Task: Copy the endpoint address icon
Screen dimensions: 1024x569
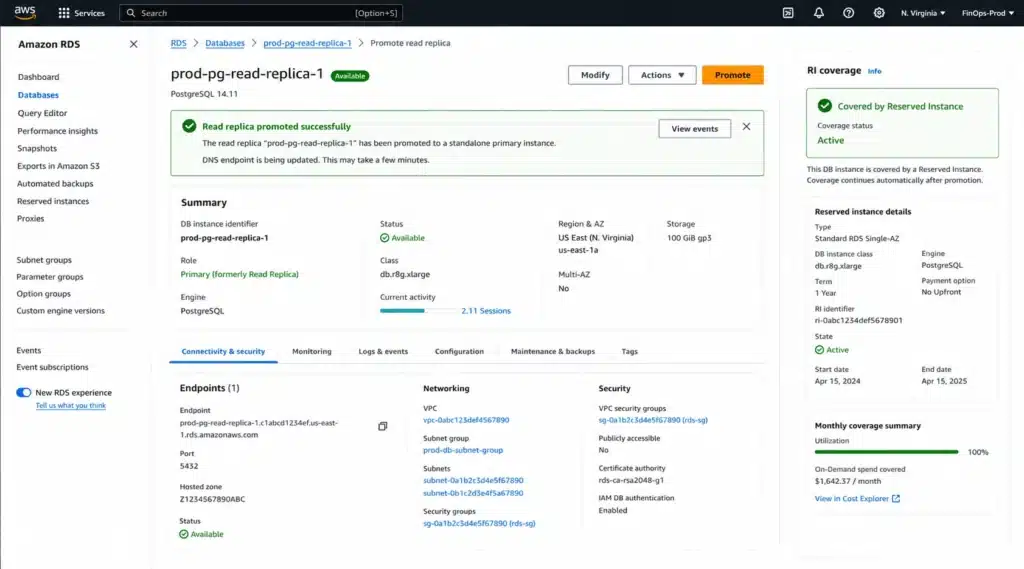Action: [383, 427]
